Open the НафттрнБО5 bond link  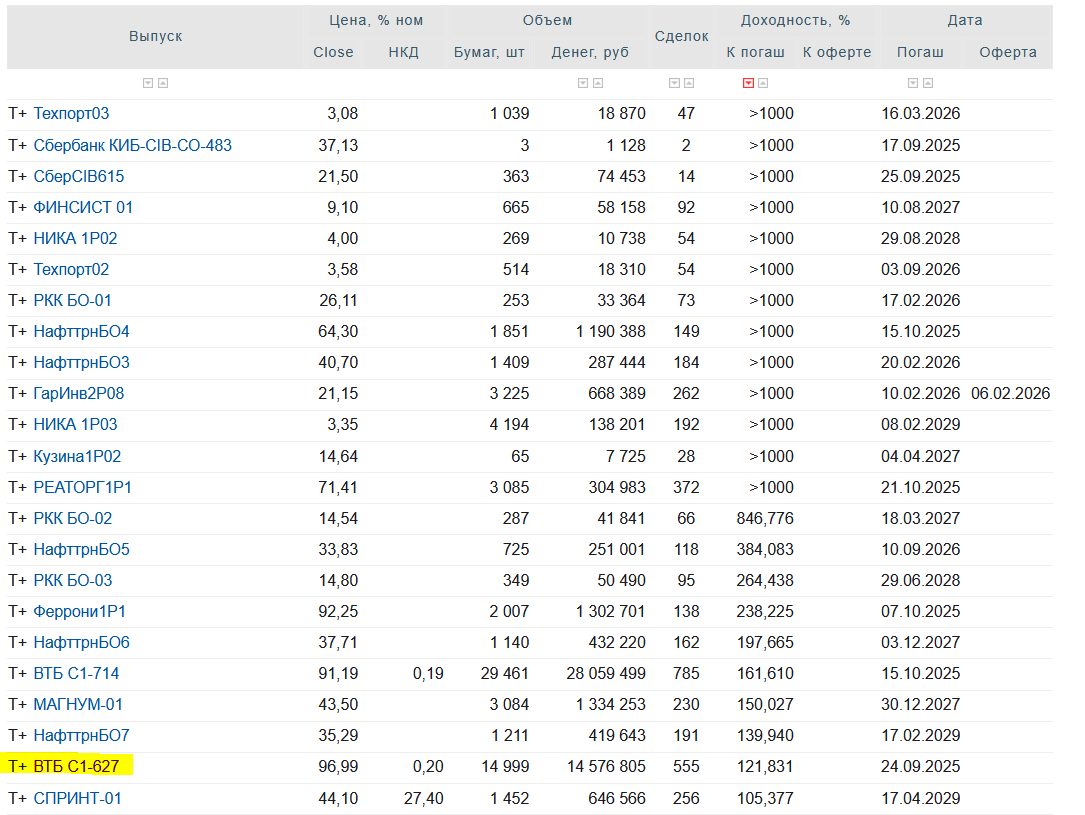(82, 550)
